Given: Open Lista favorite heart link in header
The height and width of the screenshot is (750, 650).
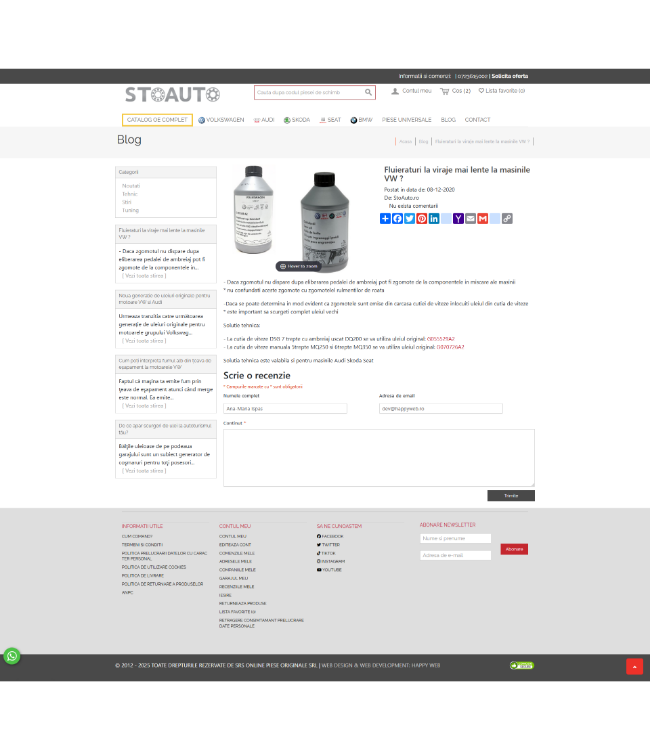Looking at the screenshot, I should (502, 91).
